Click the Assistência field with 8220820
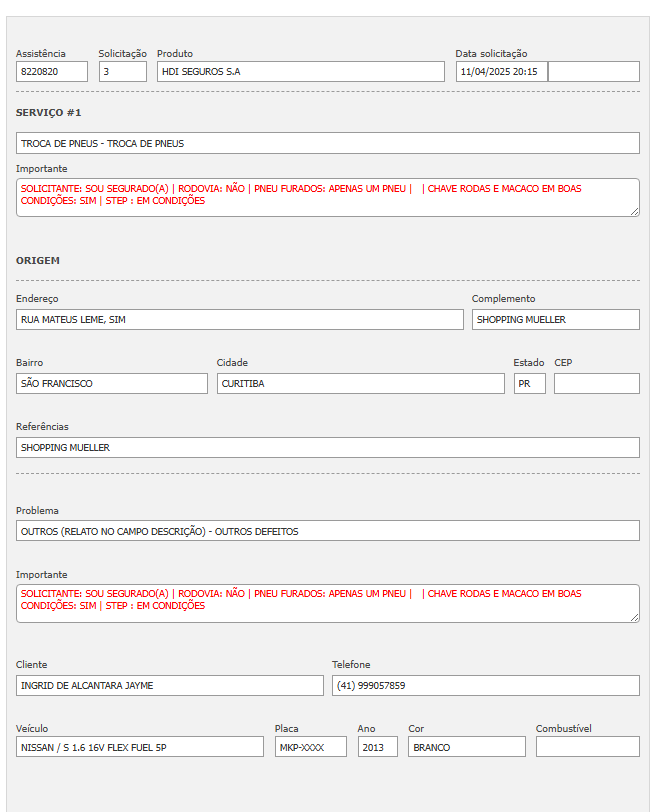The height and width of the screenshot is (812, 651). [x=52, y=72]
